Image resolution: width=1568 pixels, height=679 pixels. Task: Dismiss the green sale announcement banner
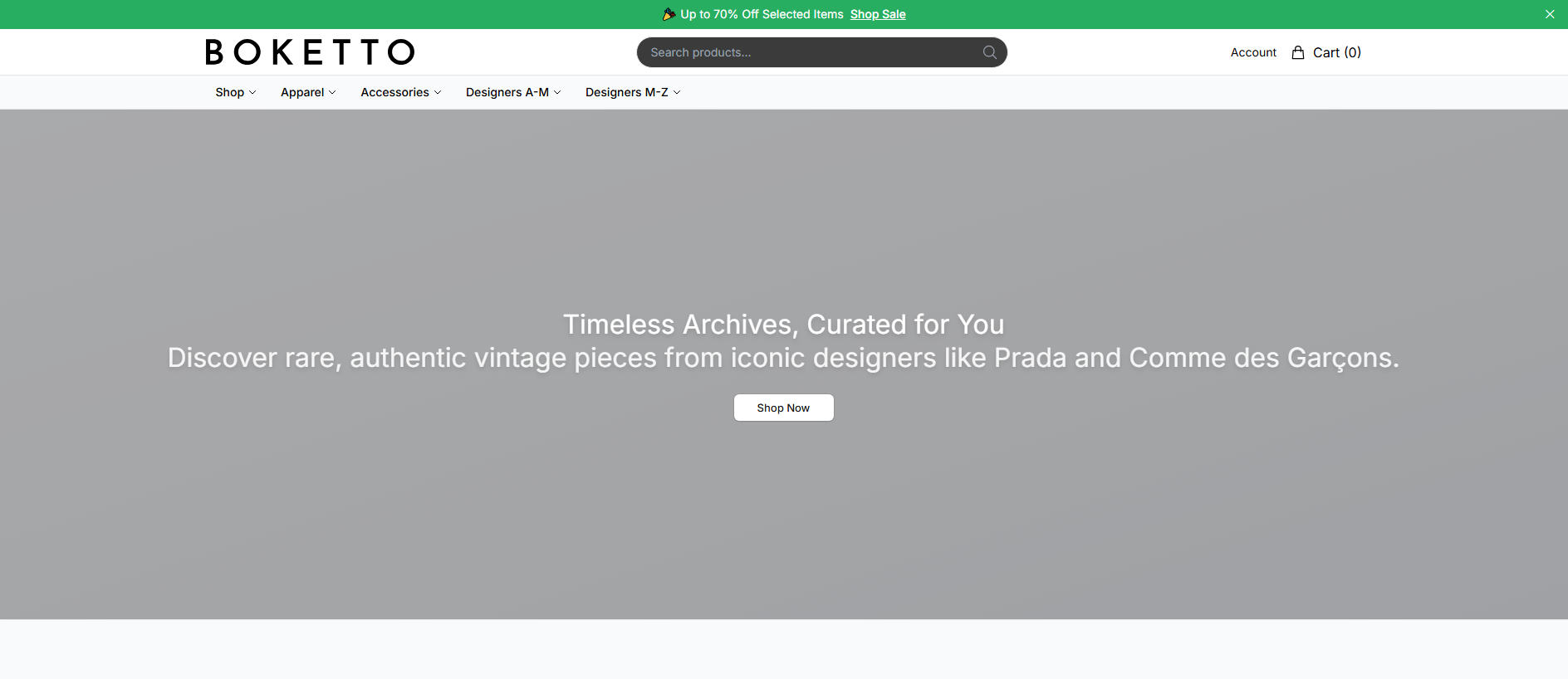tap(1550, 14)
